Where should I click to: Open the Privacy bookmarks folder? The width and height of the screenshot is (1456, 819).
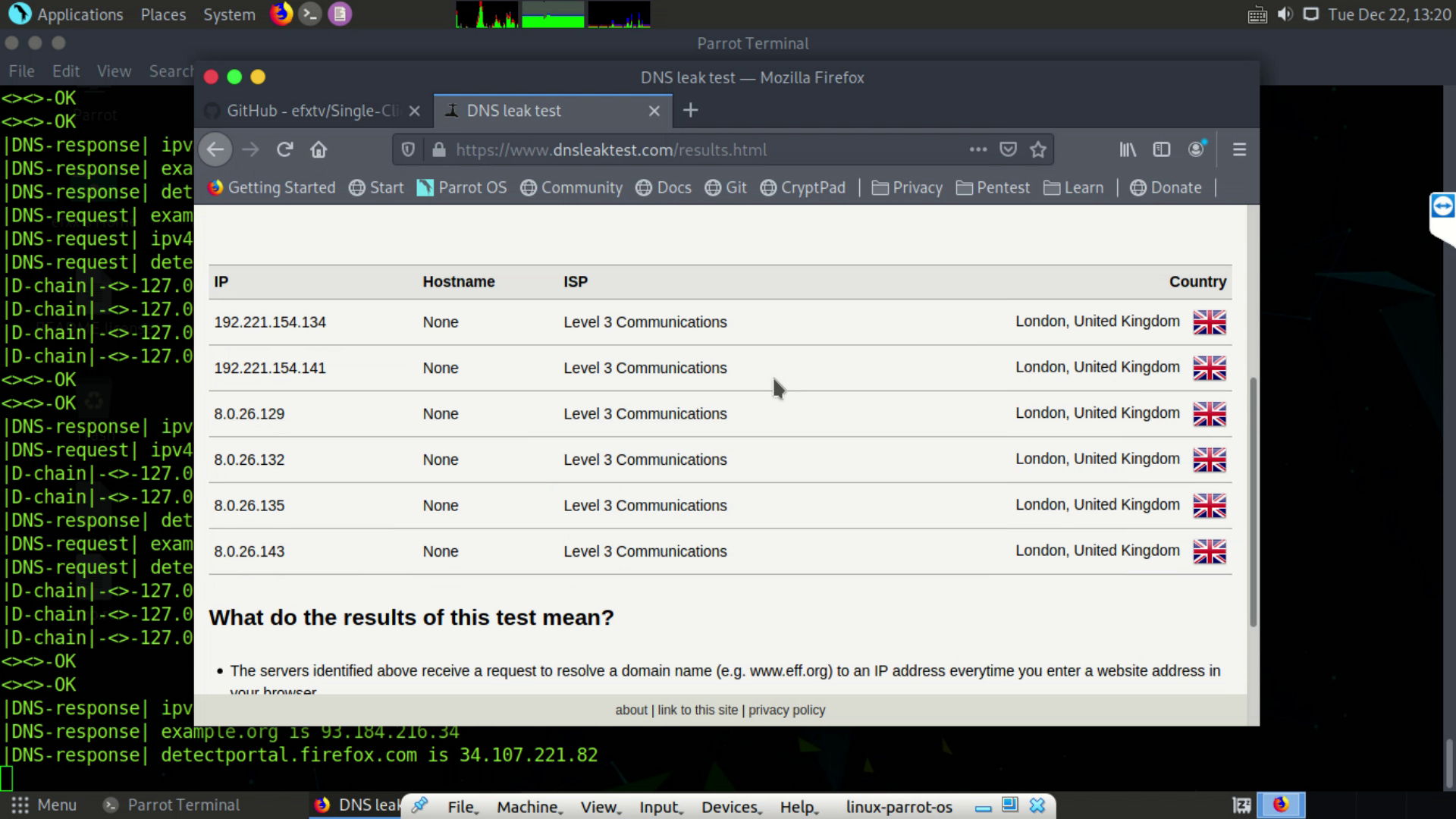pos(907,187)
